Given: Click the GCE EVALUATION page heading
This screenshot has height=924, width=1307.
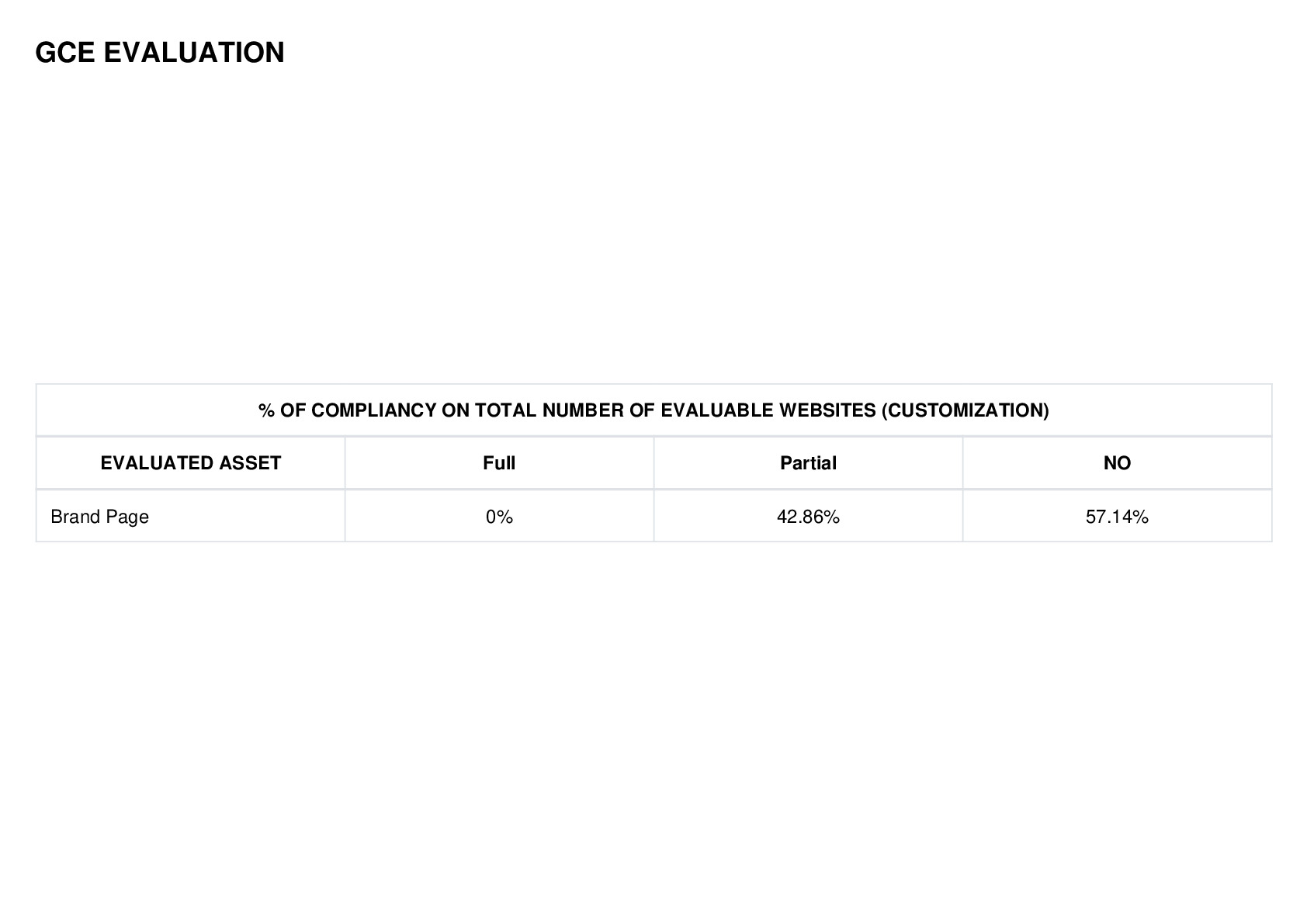Looking at the screenshot, I should [160, 53].
